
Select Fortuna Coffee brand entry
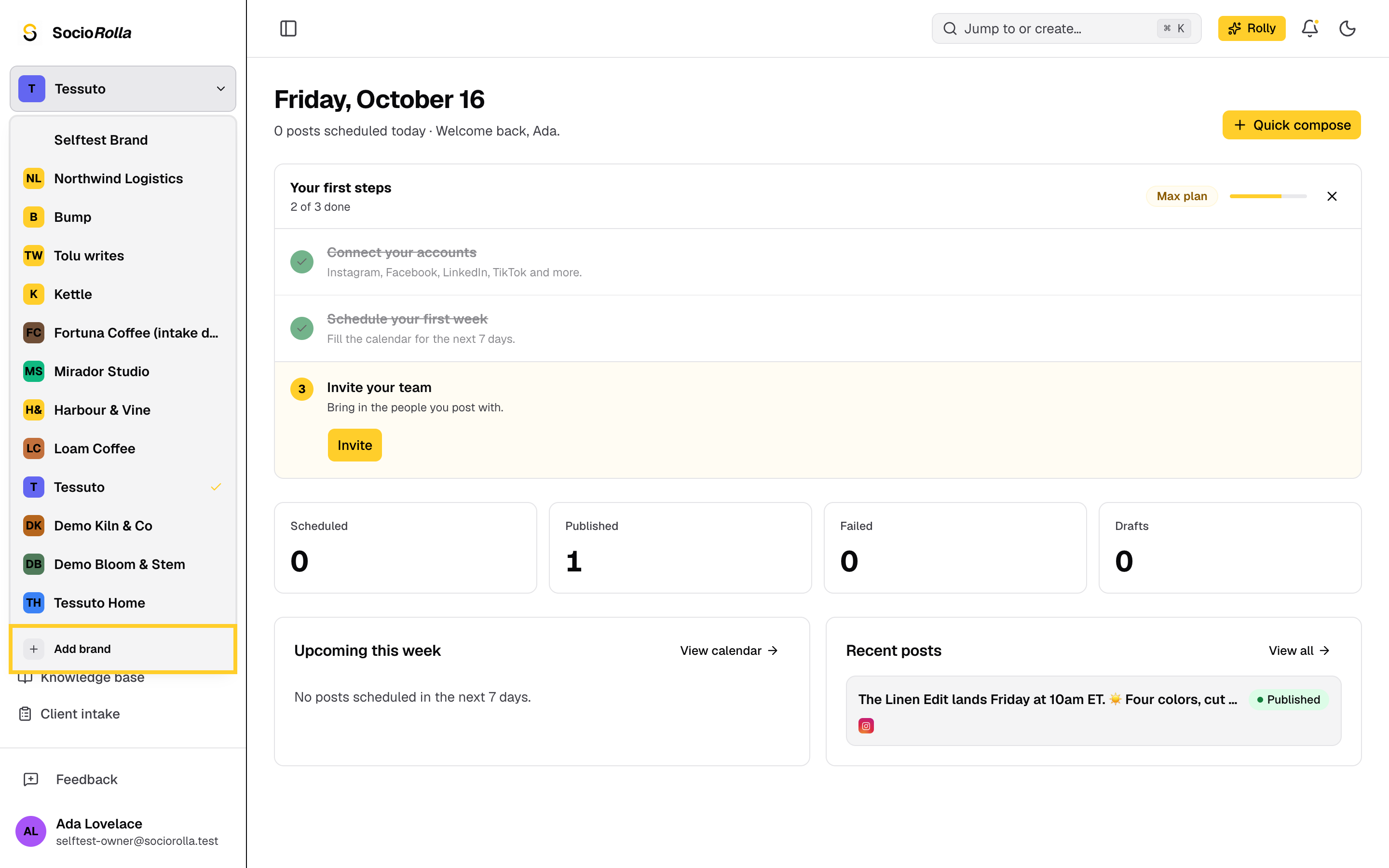point(123,333)
